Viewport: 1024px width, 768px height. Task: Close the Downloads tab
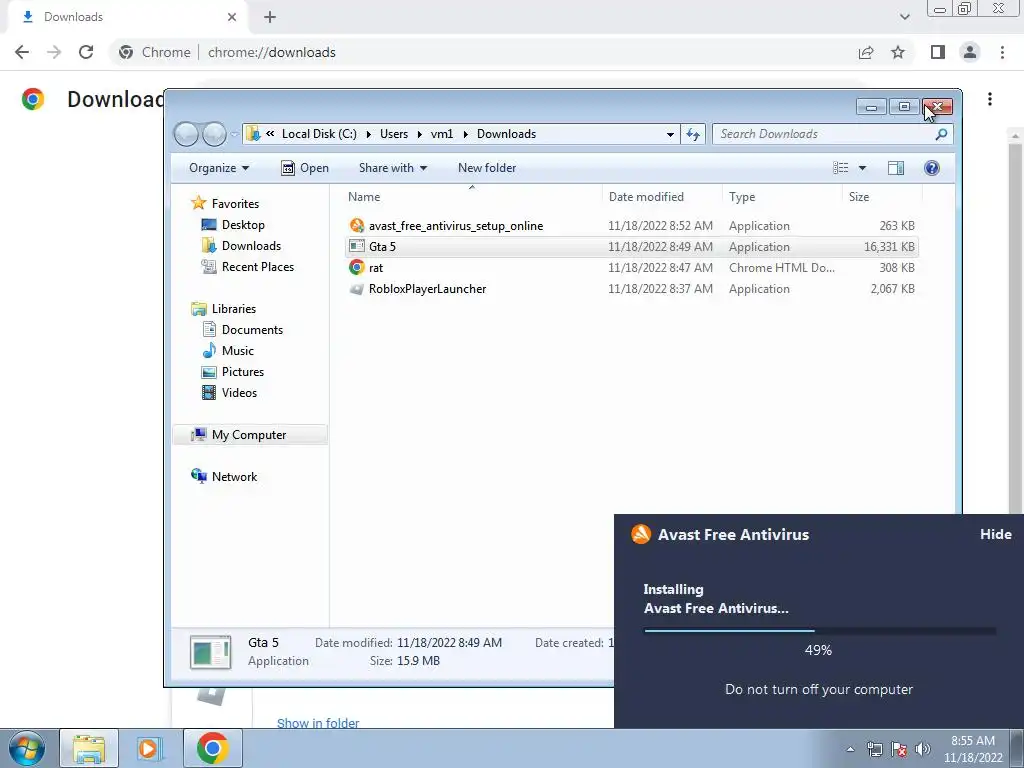click(232, 17)
